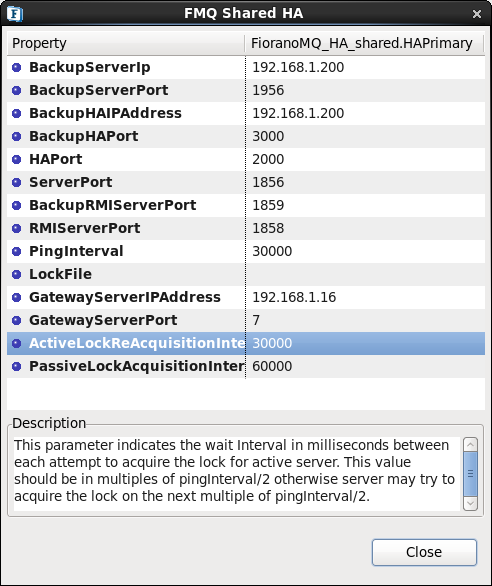Select the BackupServerPort property row
The image size is (492, 586).
click(246, 90)
